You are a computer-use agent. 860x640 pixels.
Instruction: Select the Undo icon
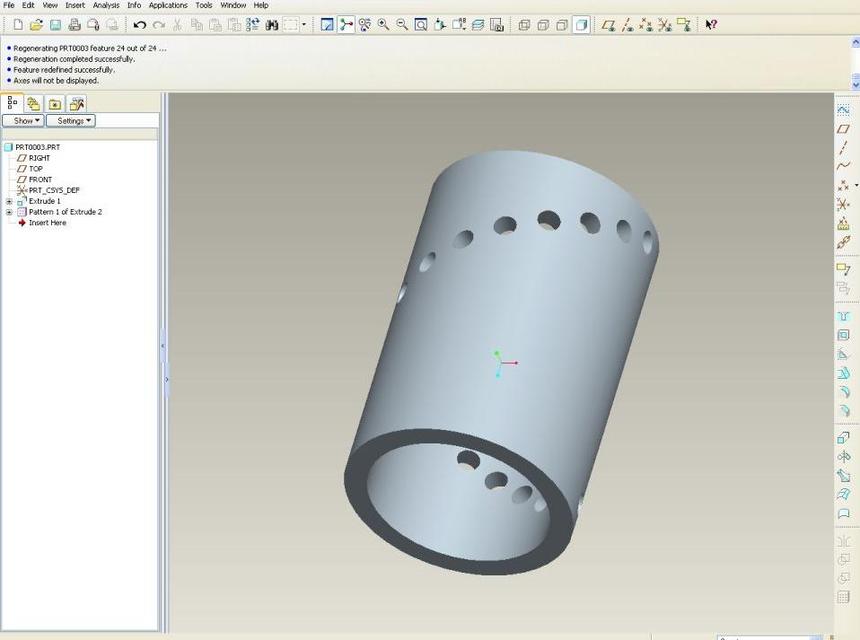[140, 24]
